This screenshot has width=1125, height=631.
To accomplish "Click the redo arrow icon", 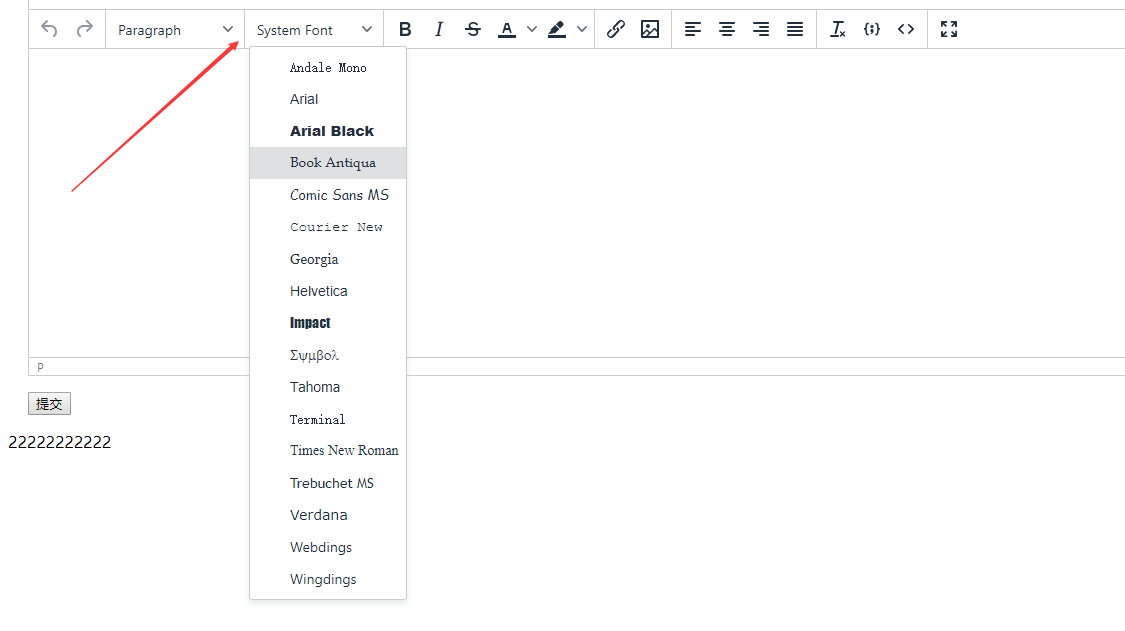I will pyautogui.click(x=85, y=29).
